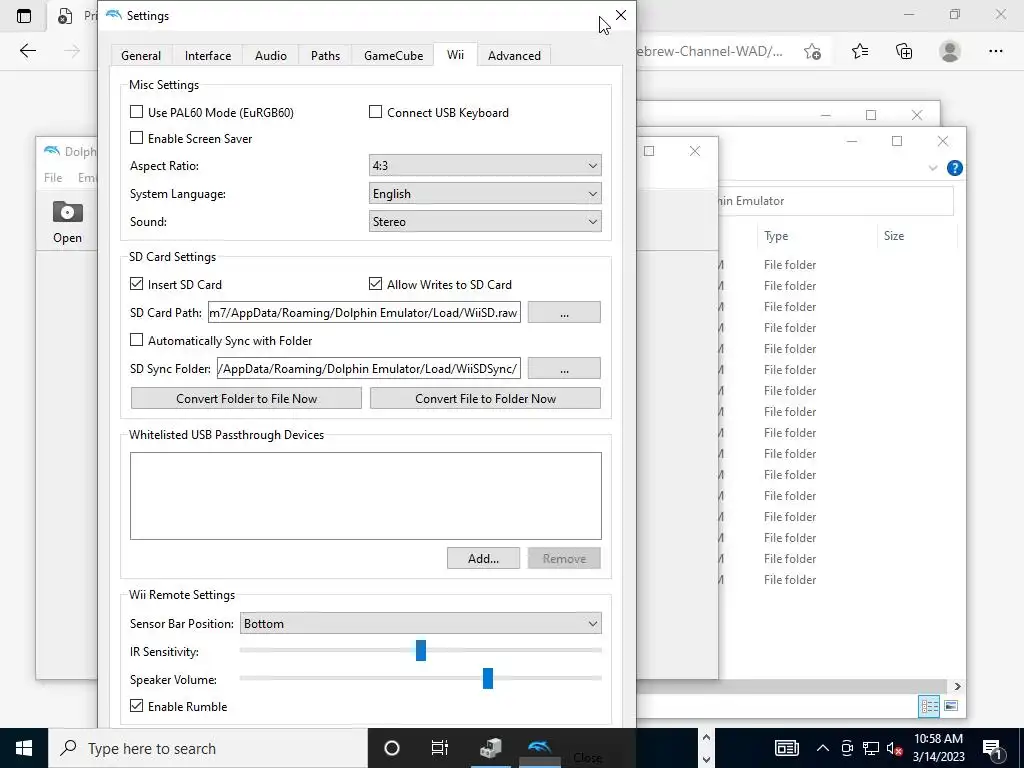Browse for SD Sync Folder with ellipsis button
This screenshot has height=768, width=1024.
564,368
